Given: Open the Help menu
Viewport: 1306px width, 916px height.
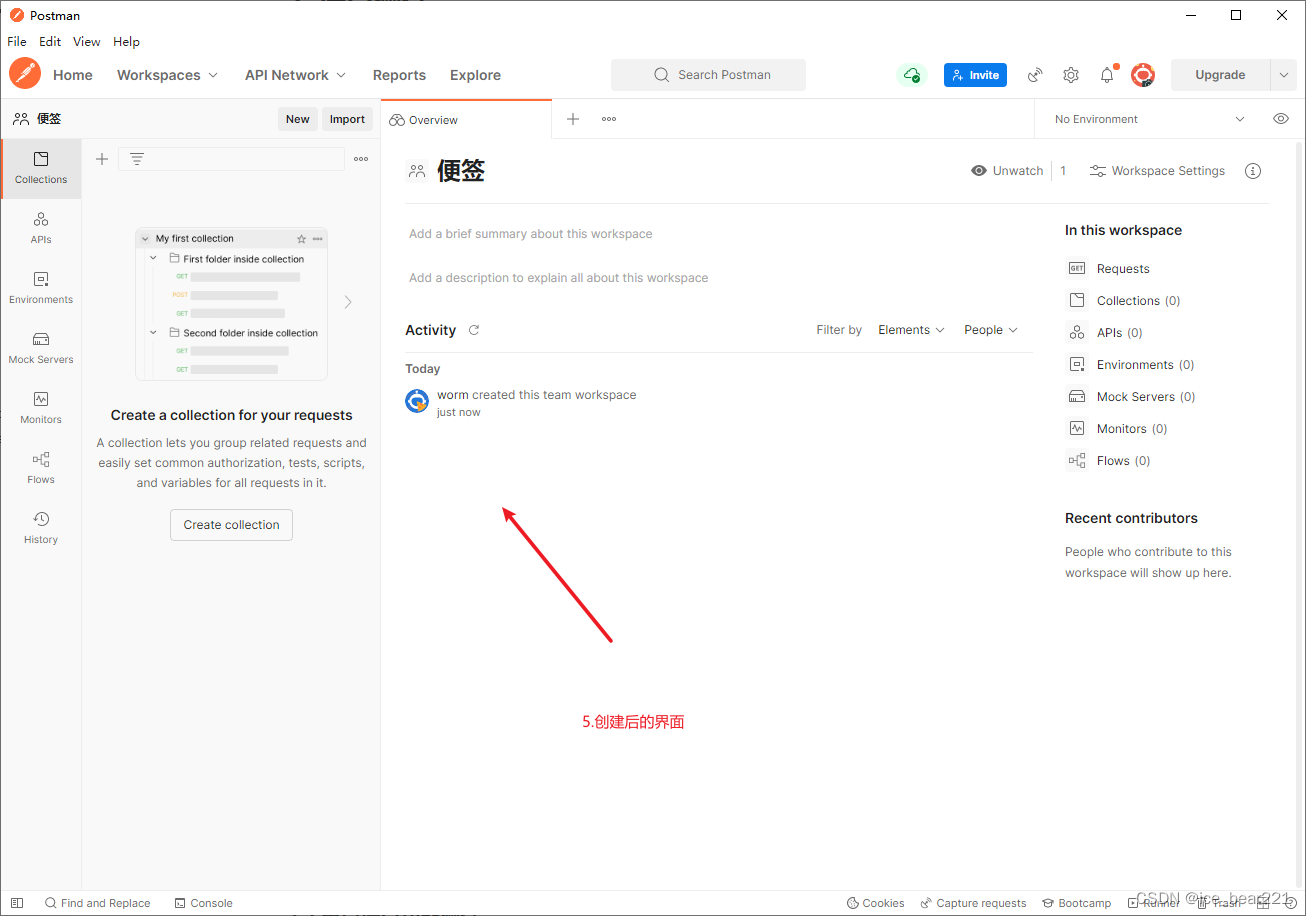Looking at the screenshot, I should point(126,42).
